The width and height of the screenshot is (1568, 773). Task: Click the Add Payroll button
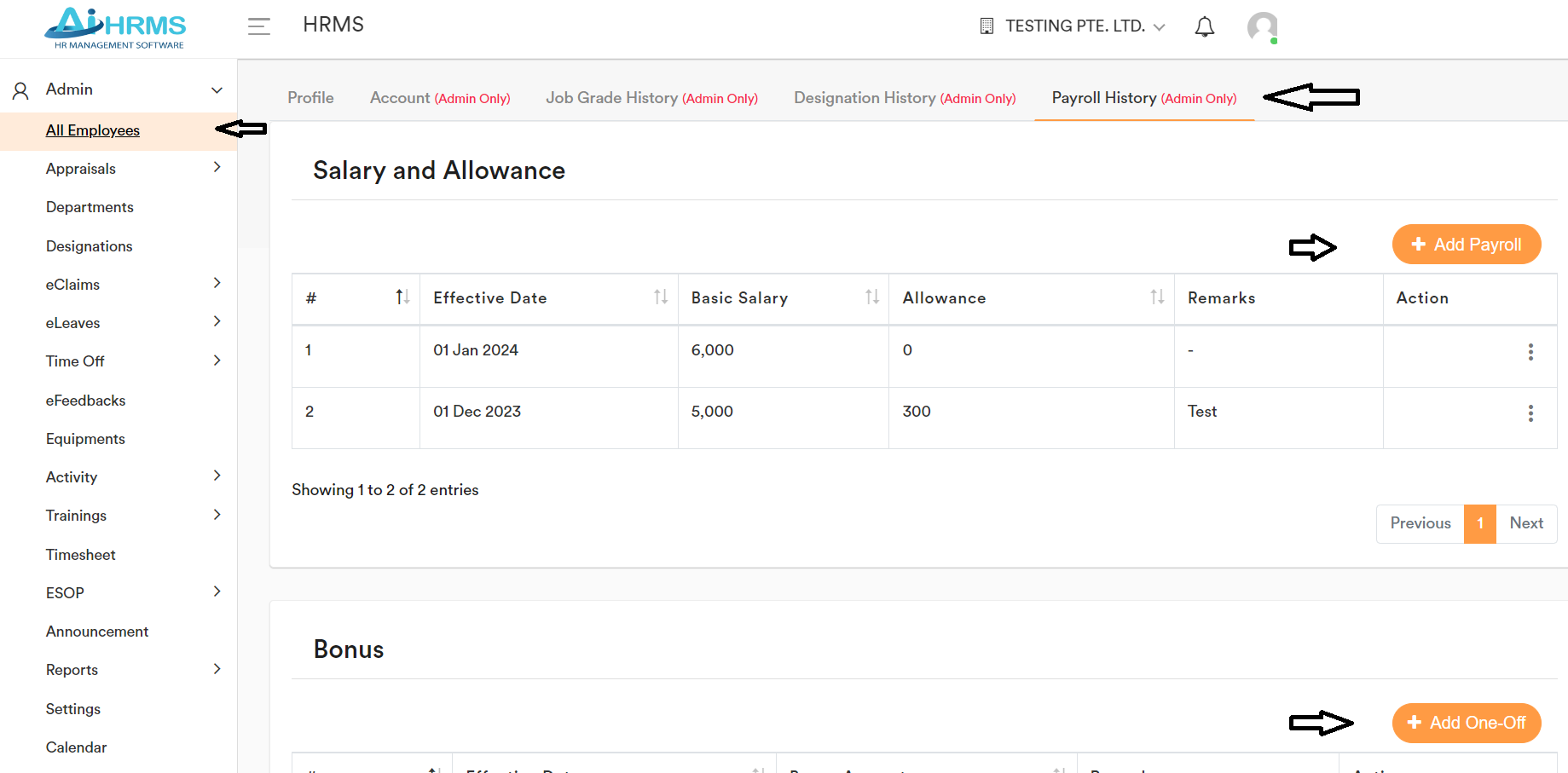(x=1466, y=244)
